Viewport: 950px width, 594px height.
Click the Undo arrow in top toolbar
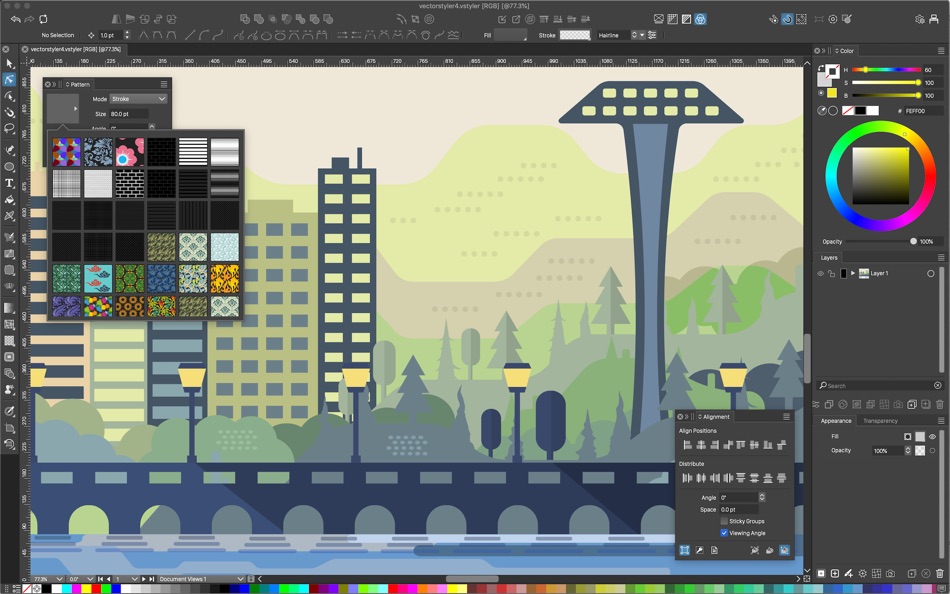pos(15,19)
